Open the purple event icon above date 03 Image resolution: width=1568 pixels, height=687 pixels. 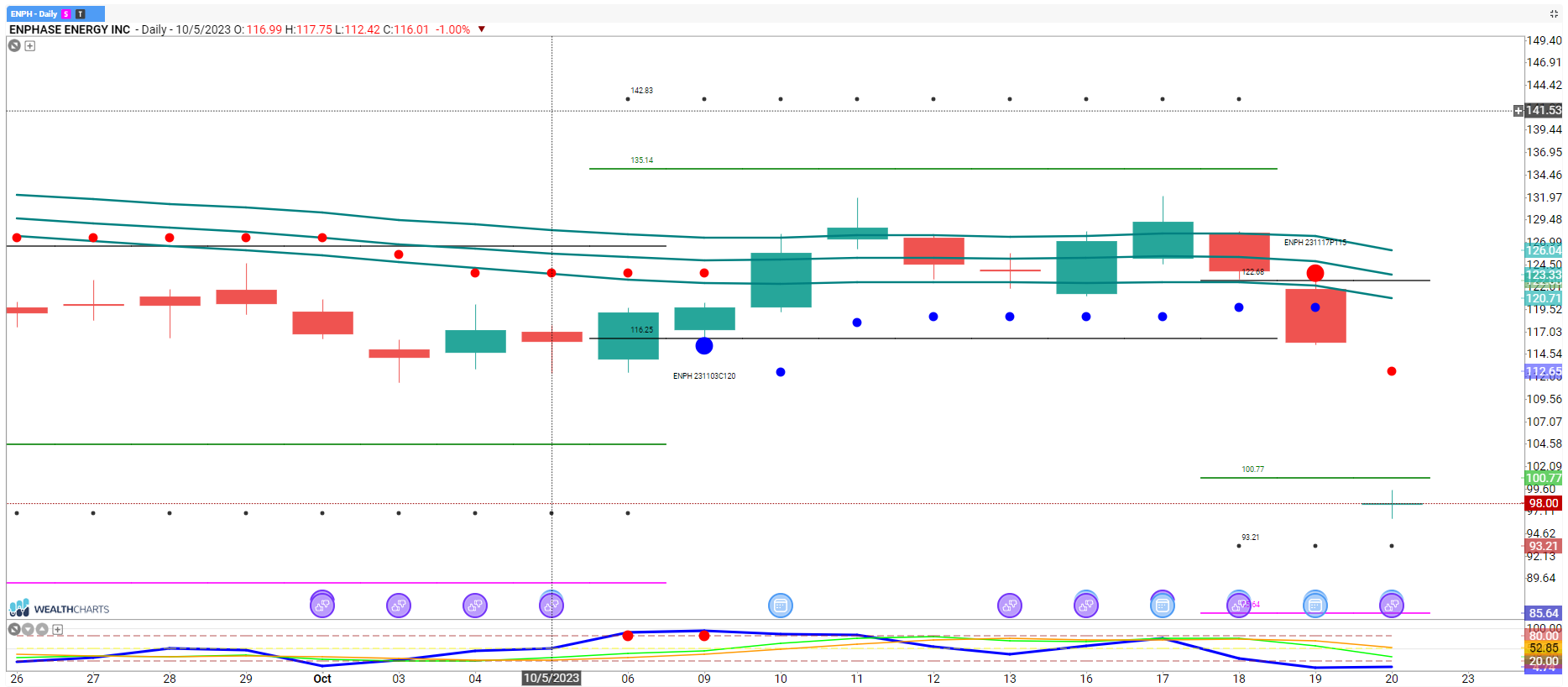[399, 605]
